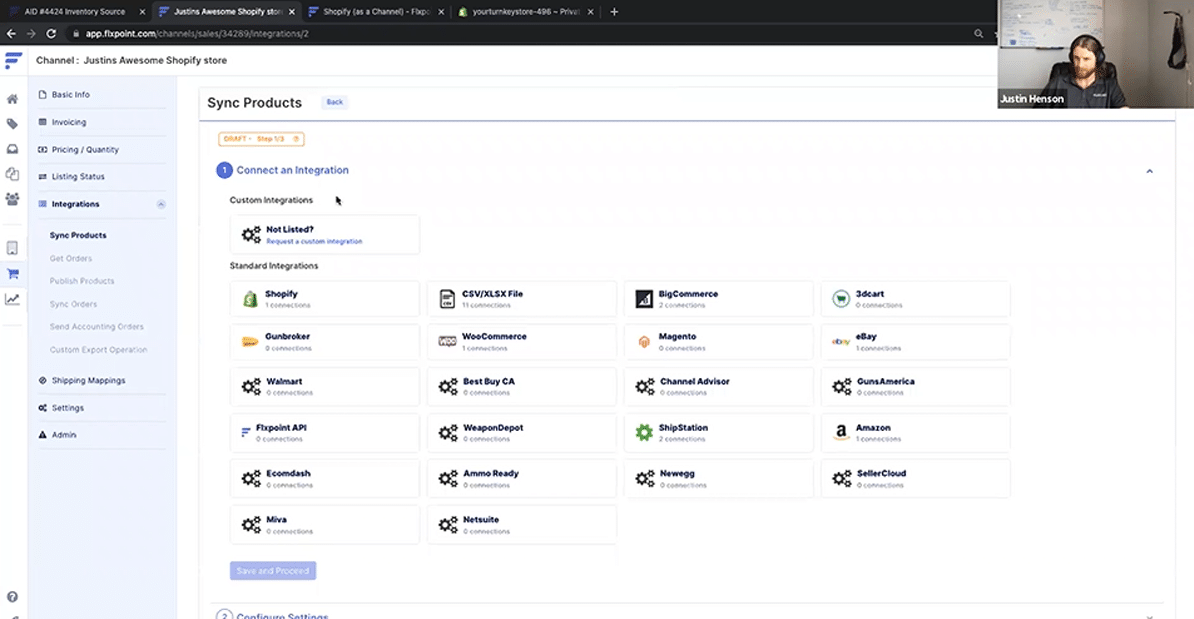Select the SellerCloud integration
1194x619 pixels.
[915, 479]
